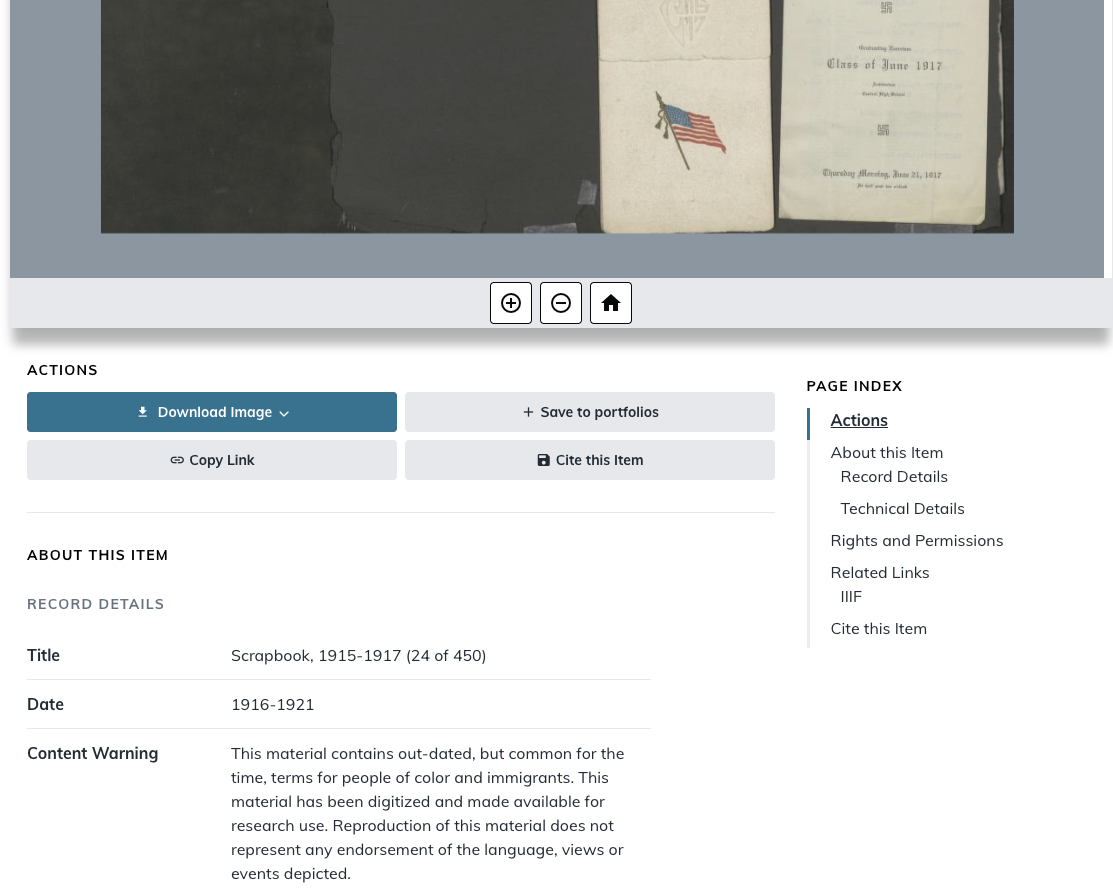Click the chain link icon beside Copy Link
The image size is (1113, 893).
pos(177,460)
